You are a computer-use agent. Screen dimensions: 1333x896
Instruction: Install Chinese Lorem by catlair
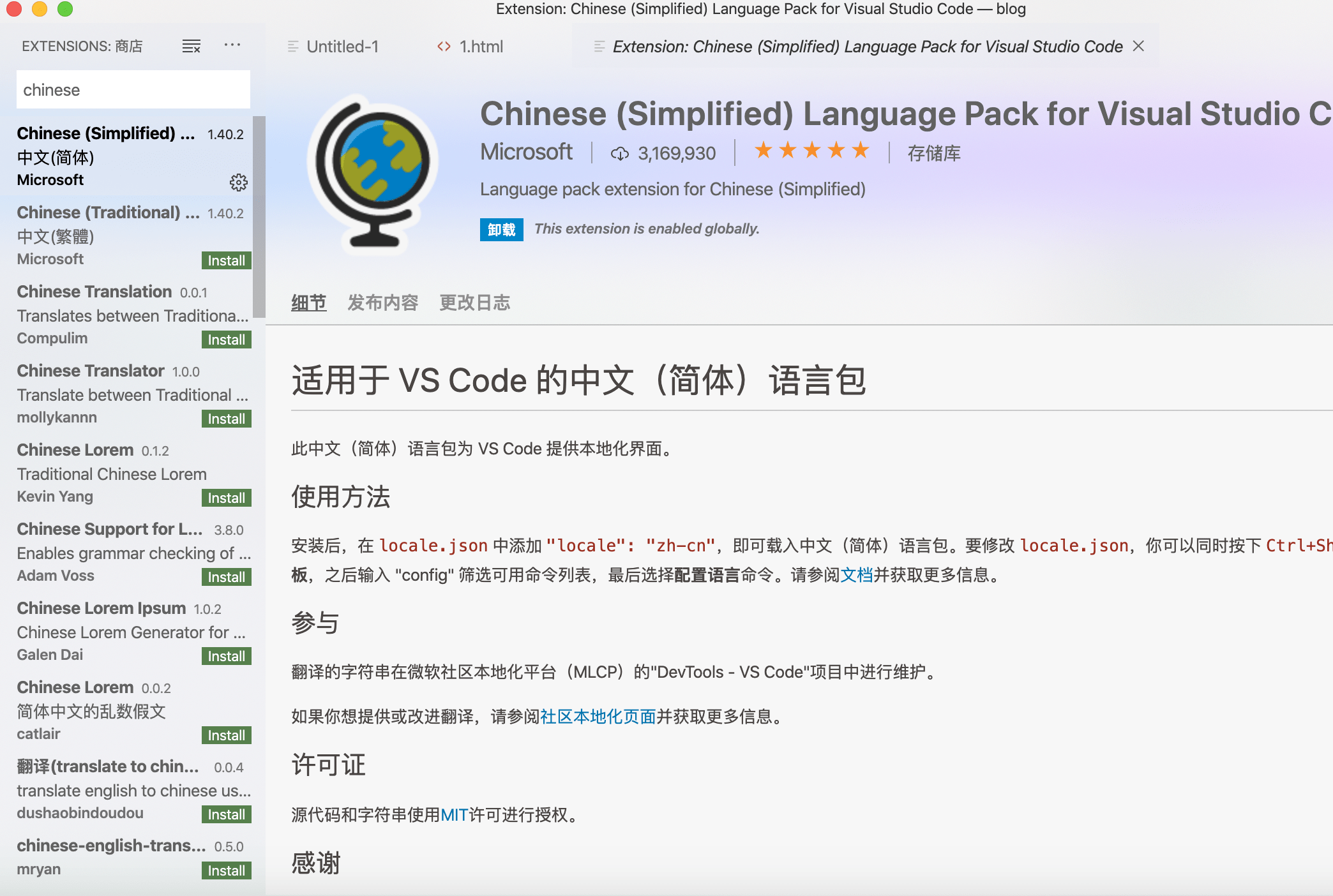pyautogui.click(x=226, y=735)
